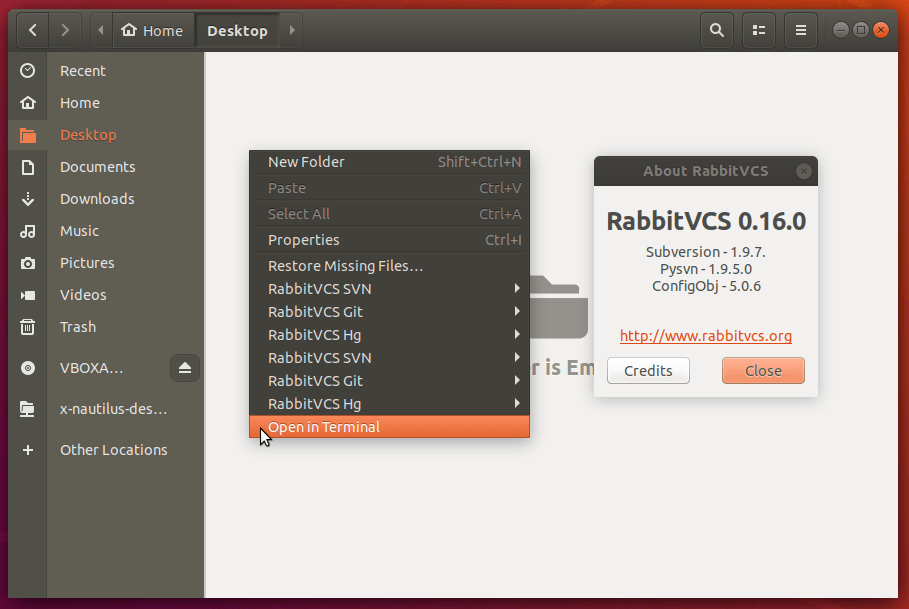
Task: Open Properties from the context menu
Action: coord(389,240)
